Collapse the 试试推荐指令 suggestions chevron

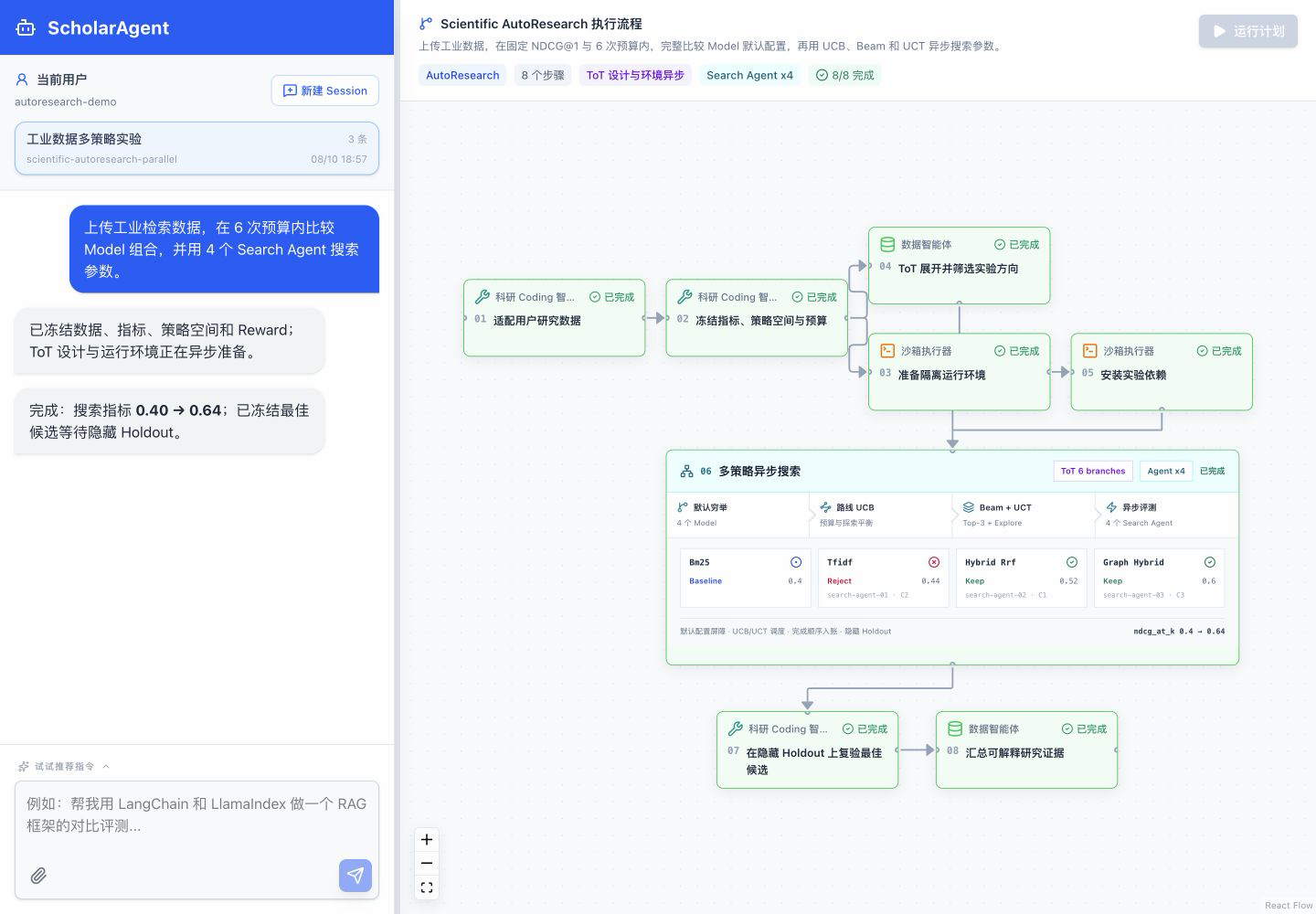106,766
